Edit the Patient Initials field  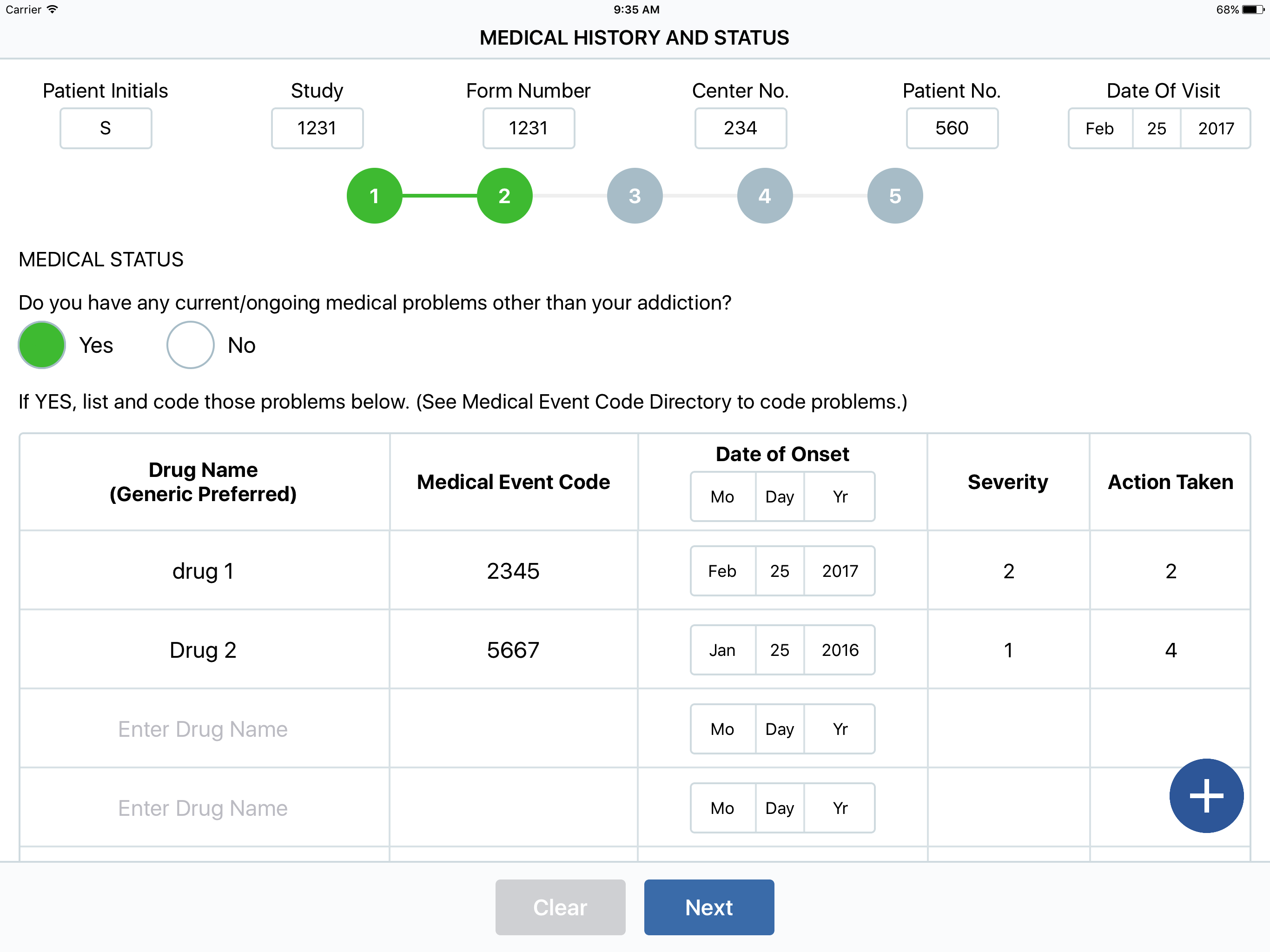point(106,128)
